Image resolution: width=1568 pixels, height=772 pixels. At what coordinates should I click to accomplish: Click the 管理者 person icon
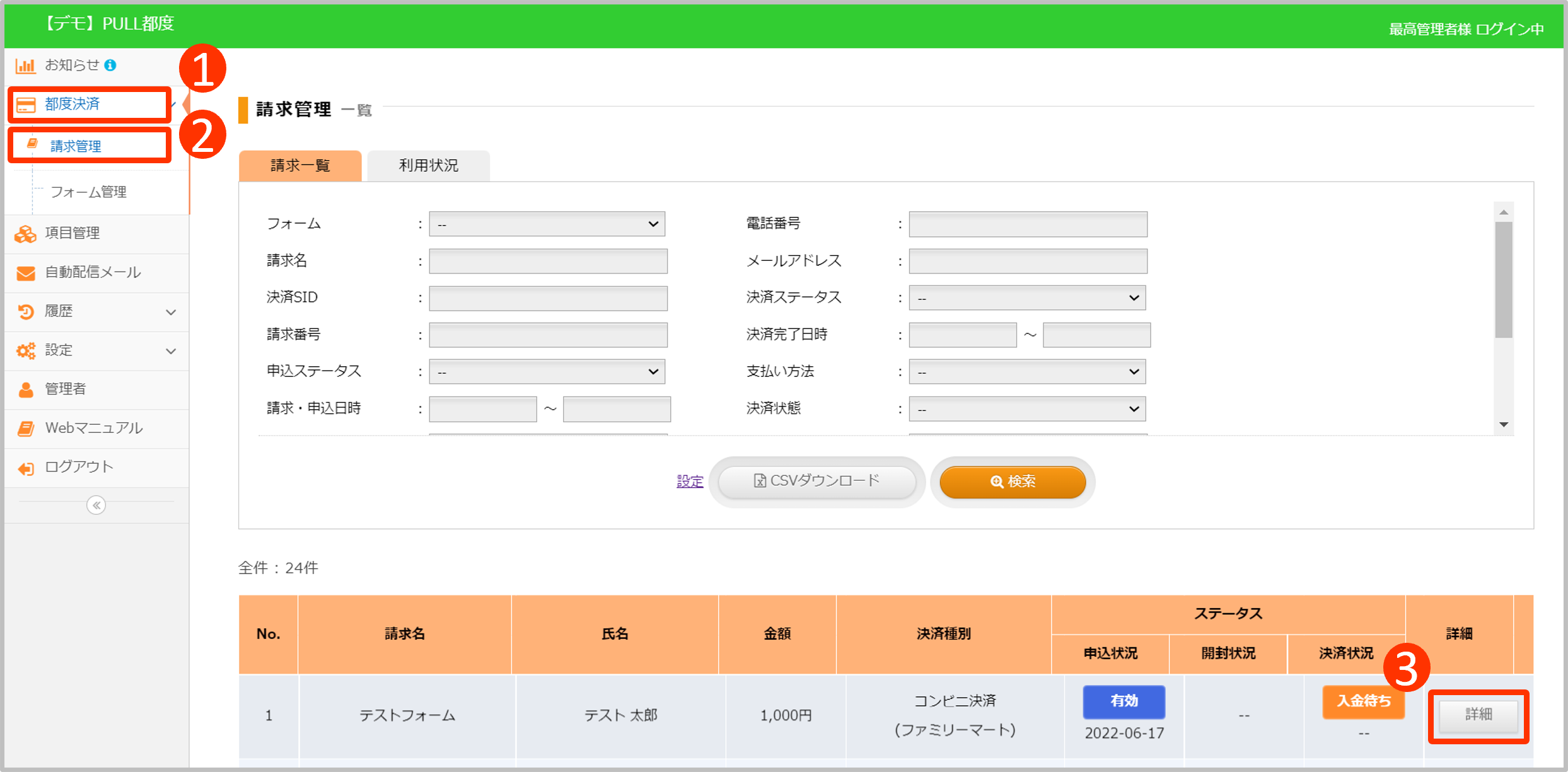click(25, 389)
